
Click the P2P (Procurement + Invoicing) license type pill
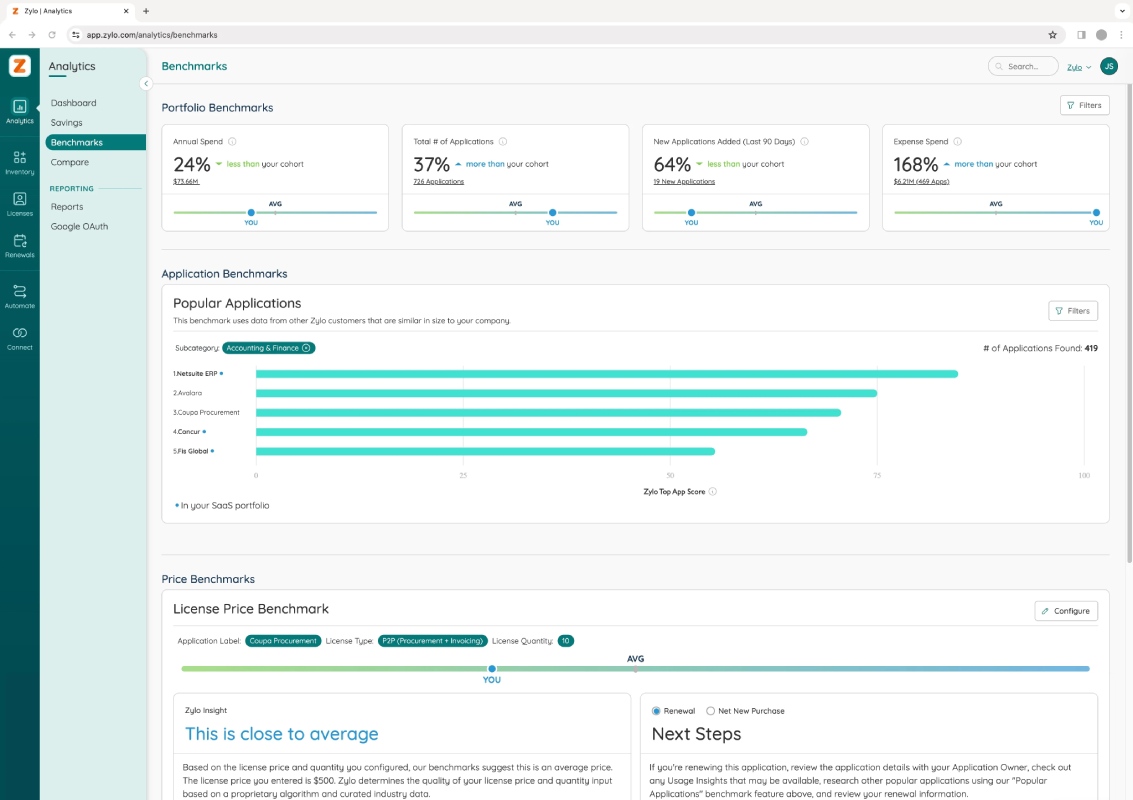click(x=433, y=641)
